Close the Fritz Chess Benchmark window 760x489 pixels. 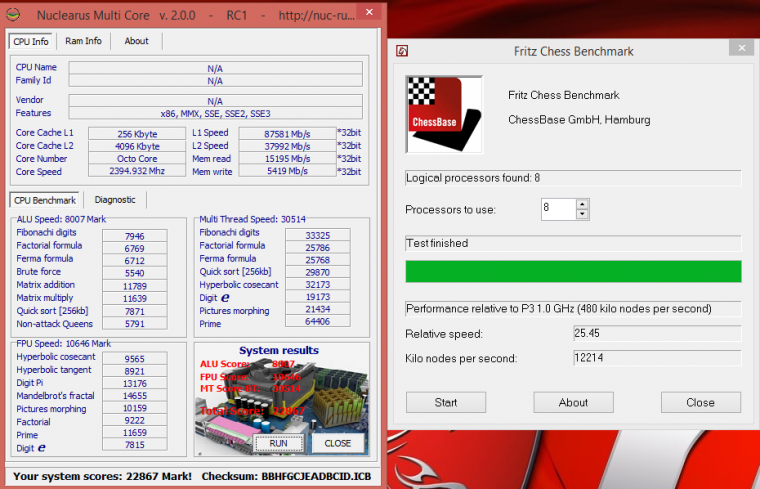741,47
